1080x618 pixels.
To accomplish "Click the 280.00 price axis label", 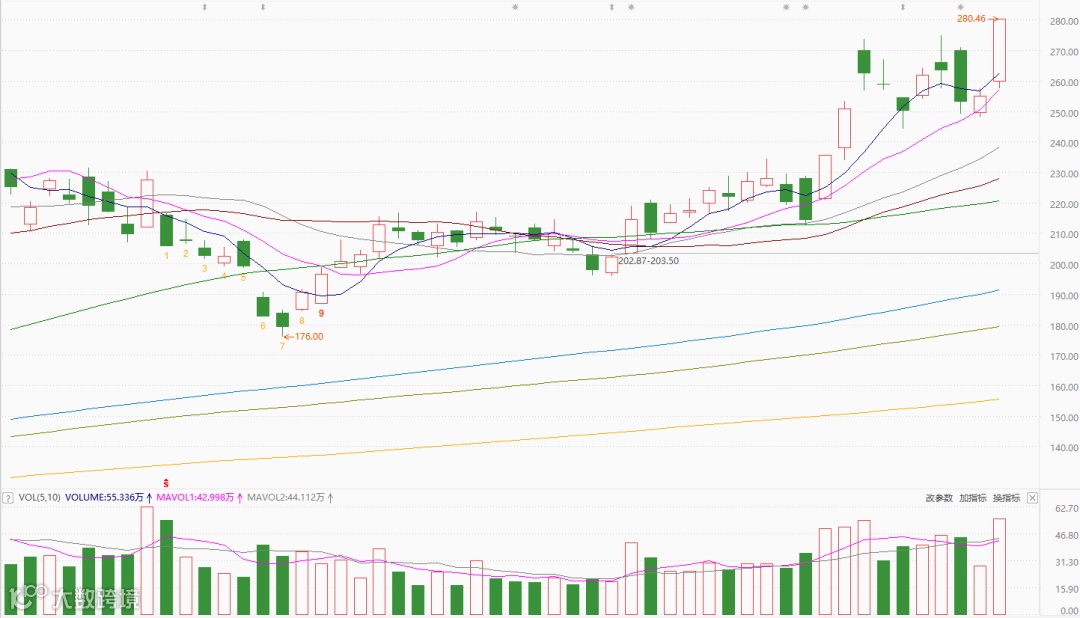I will (x=1063, y=21).
